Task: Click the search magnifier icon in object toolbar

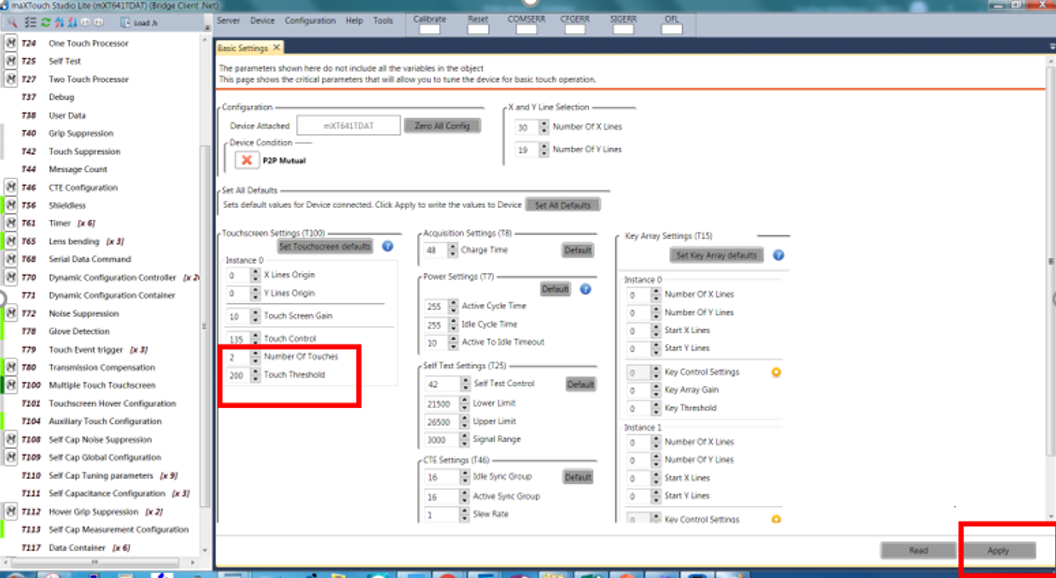Action: point(13,22)
